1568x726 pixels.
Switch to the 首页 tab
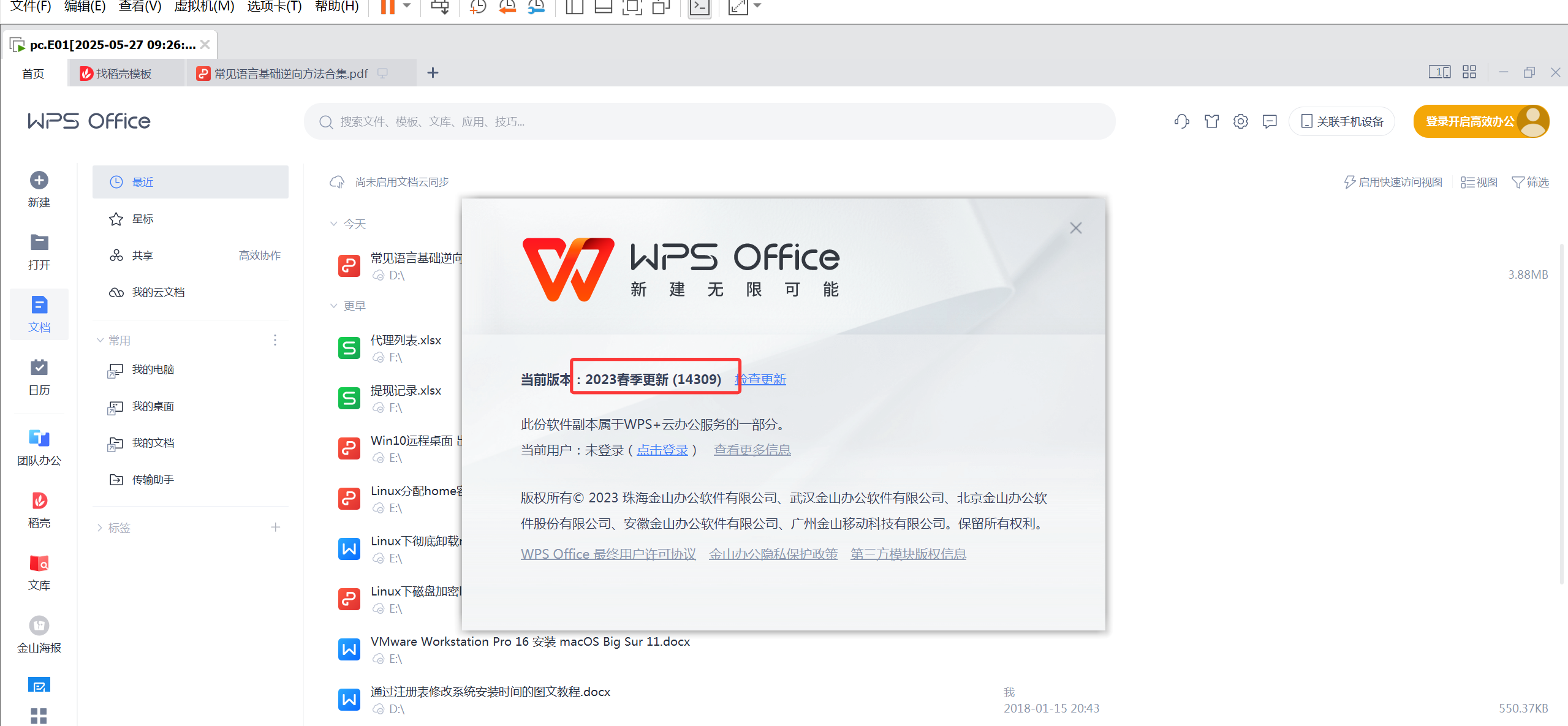click(33, 74)
